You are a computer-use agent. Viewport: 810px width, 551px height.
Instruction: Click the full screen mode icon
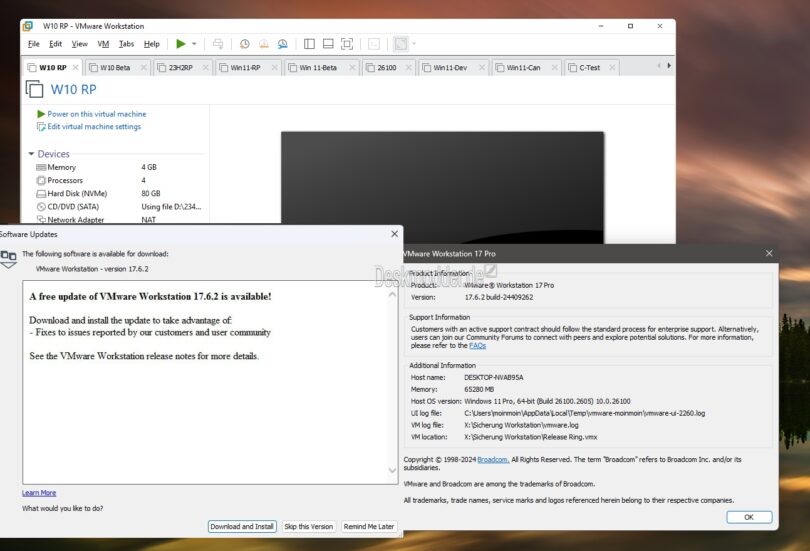pyautogui.click(x=347, y=44)
